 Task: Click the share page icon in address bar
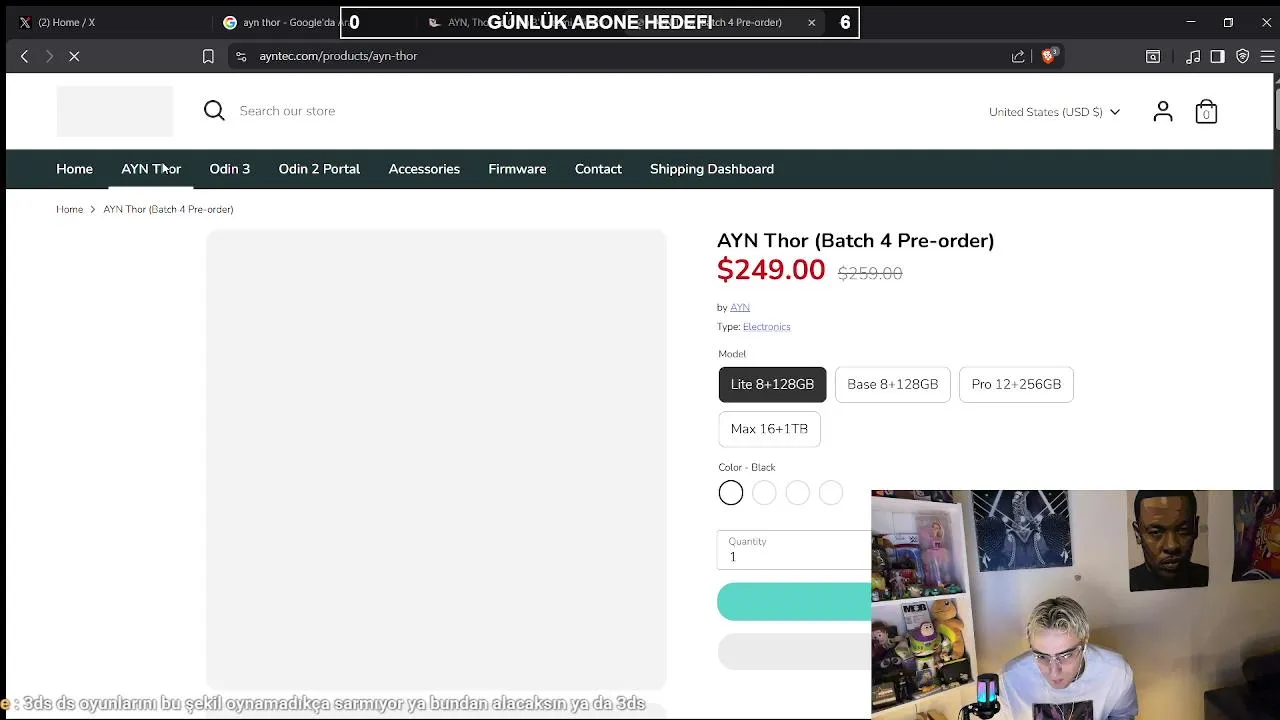(x=1018, y=56)
